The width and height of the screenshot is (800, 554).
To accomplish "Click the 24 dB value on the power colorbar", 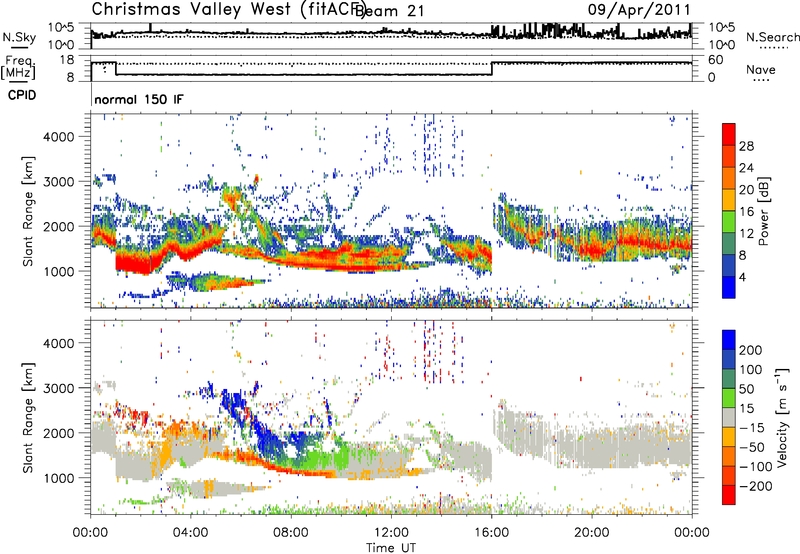I will [x=746, y=168].
